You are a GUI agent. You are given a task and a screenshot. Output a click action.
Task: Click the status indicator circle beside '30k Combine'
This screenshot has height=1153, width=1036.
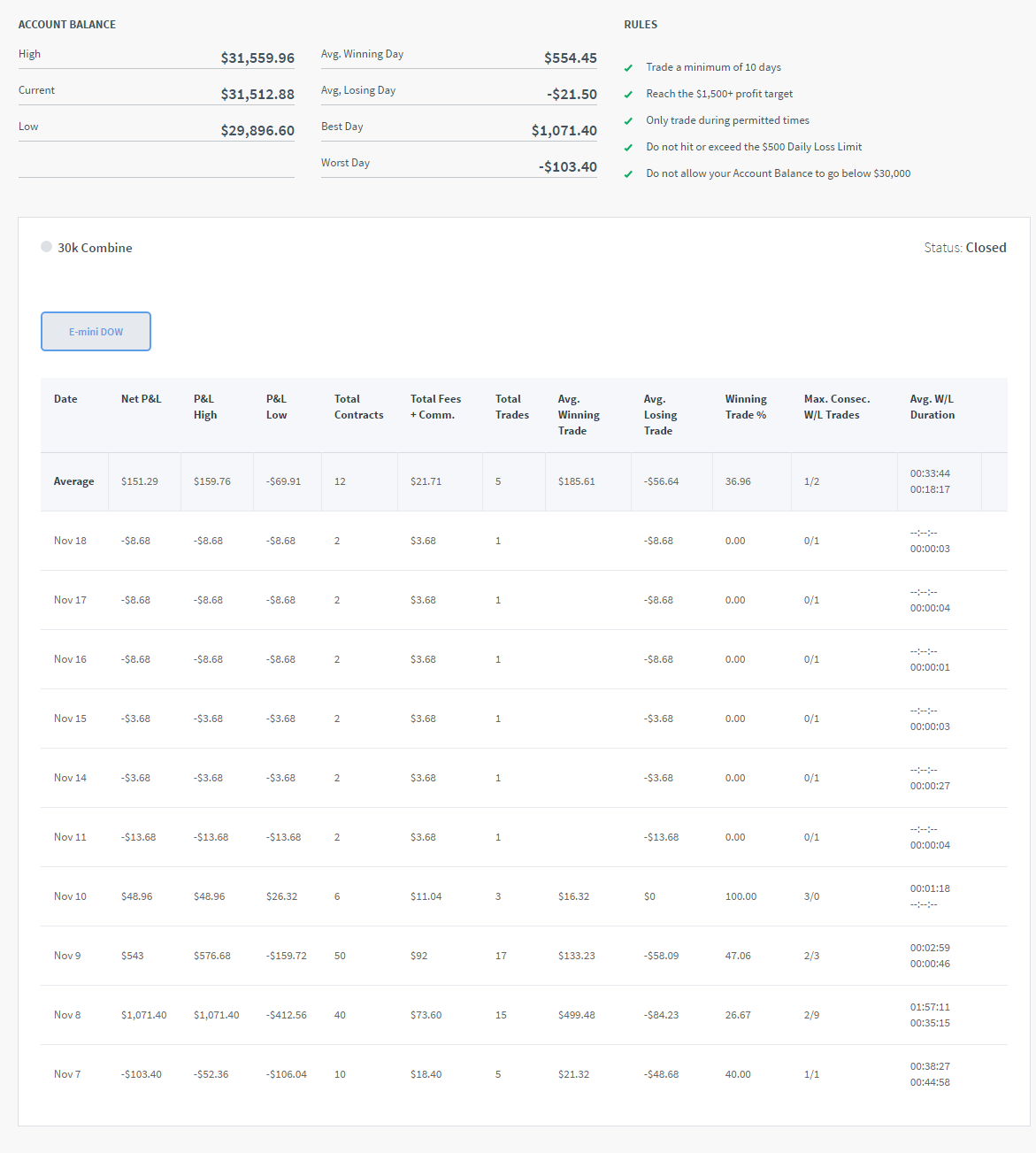point(46,247)
